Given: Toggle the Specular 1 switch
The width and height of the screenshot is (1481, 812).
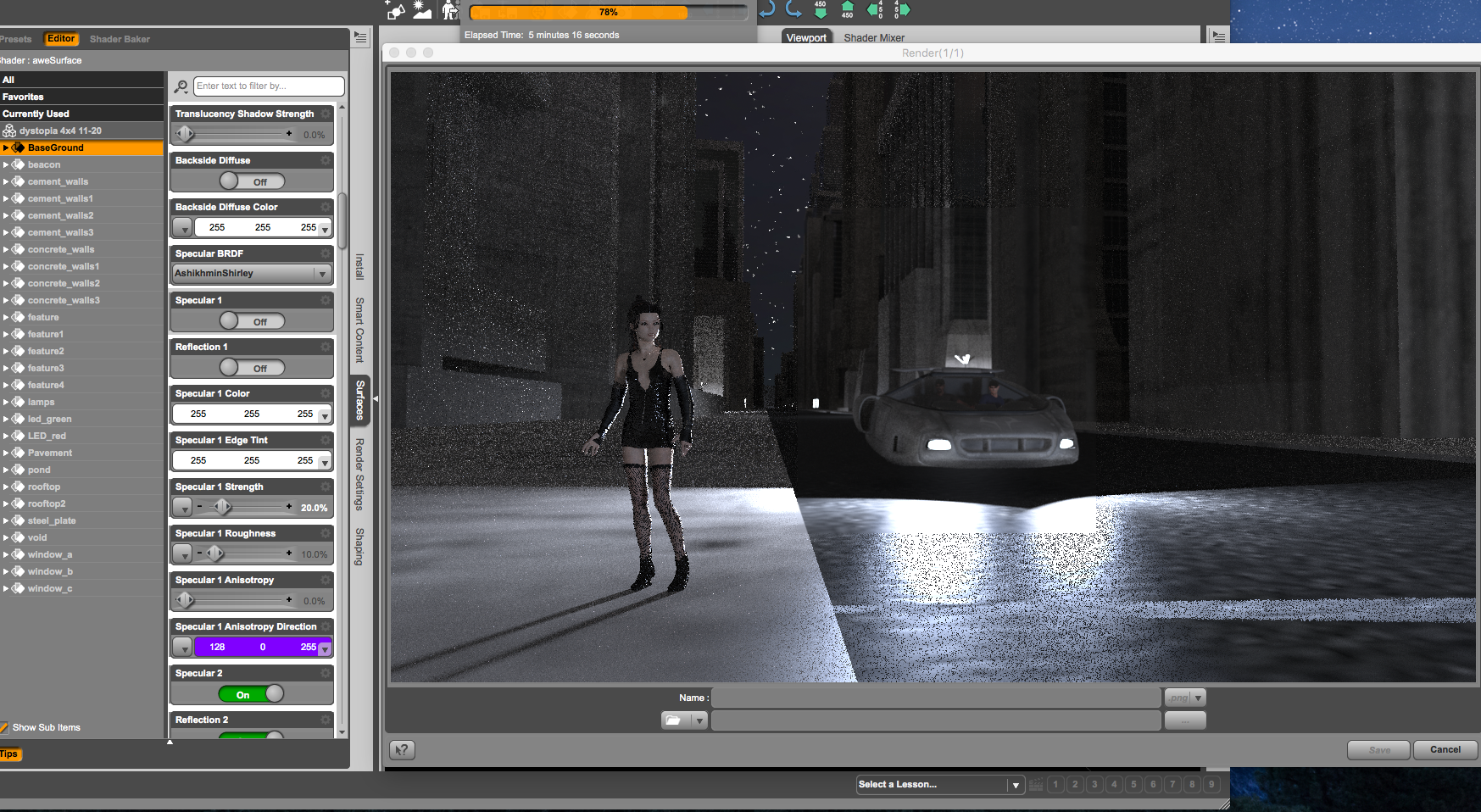Looking at the screenshot, I should point(252,321).
